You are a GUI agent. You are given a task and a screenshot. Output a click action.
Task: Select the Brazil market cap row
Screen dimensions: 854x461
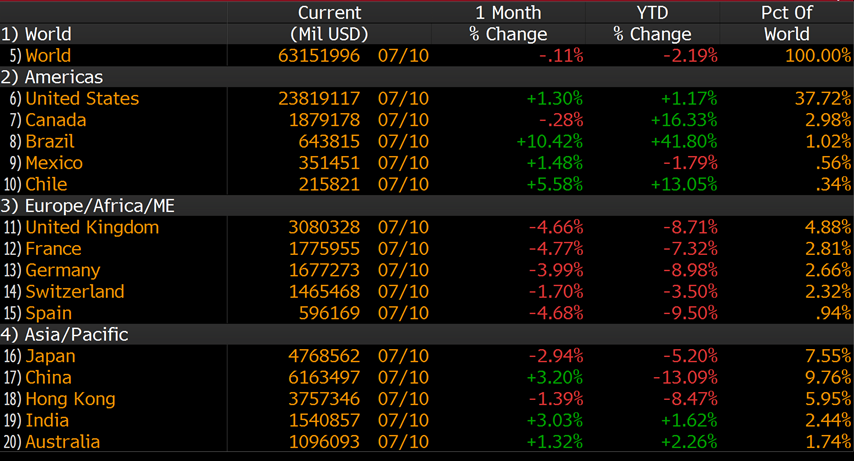[x=49, y=141]
